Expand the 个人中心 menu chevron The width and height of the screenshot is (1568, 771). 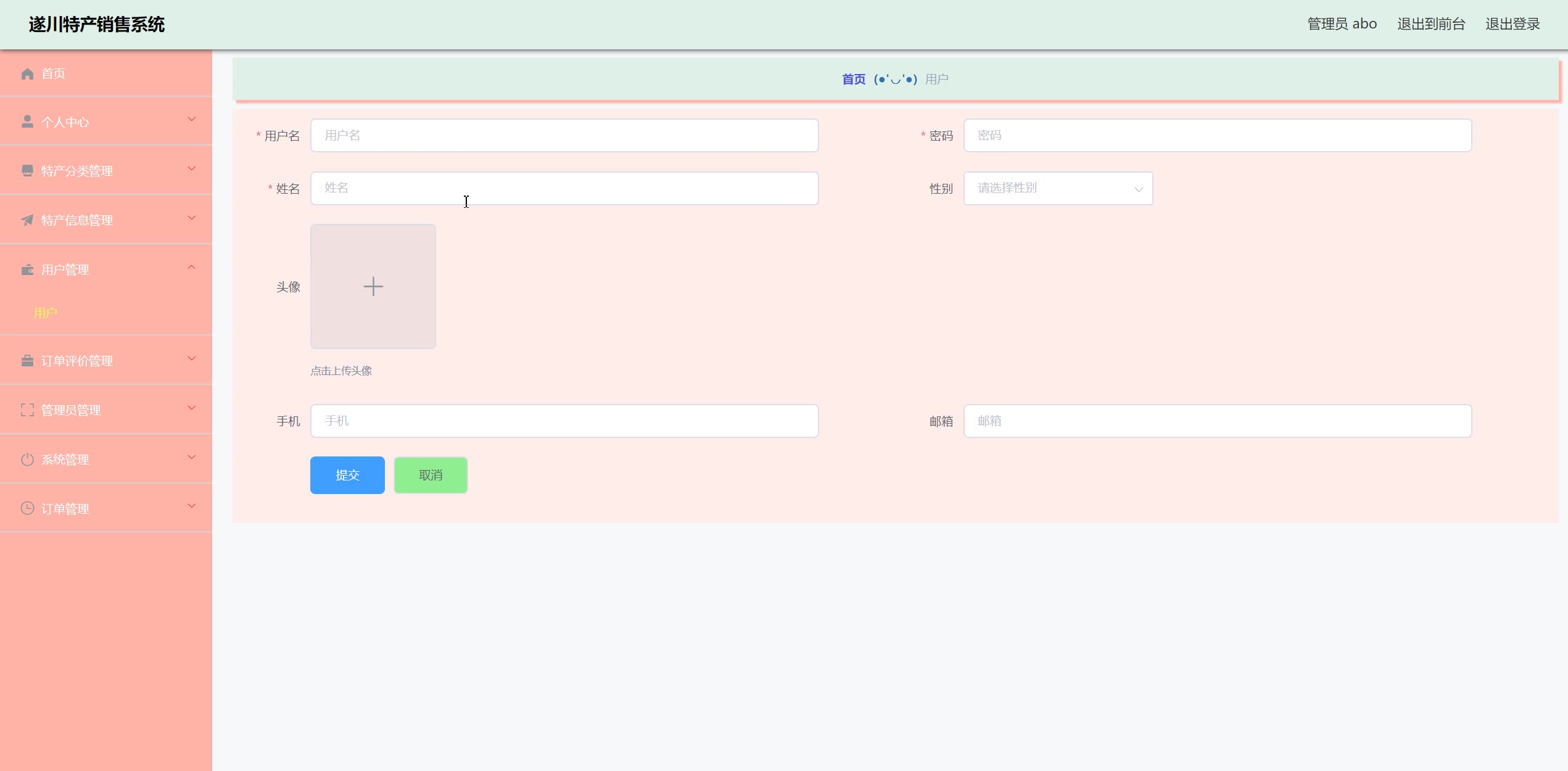click(x=192, y=119)
